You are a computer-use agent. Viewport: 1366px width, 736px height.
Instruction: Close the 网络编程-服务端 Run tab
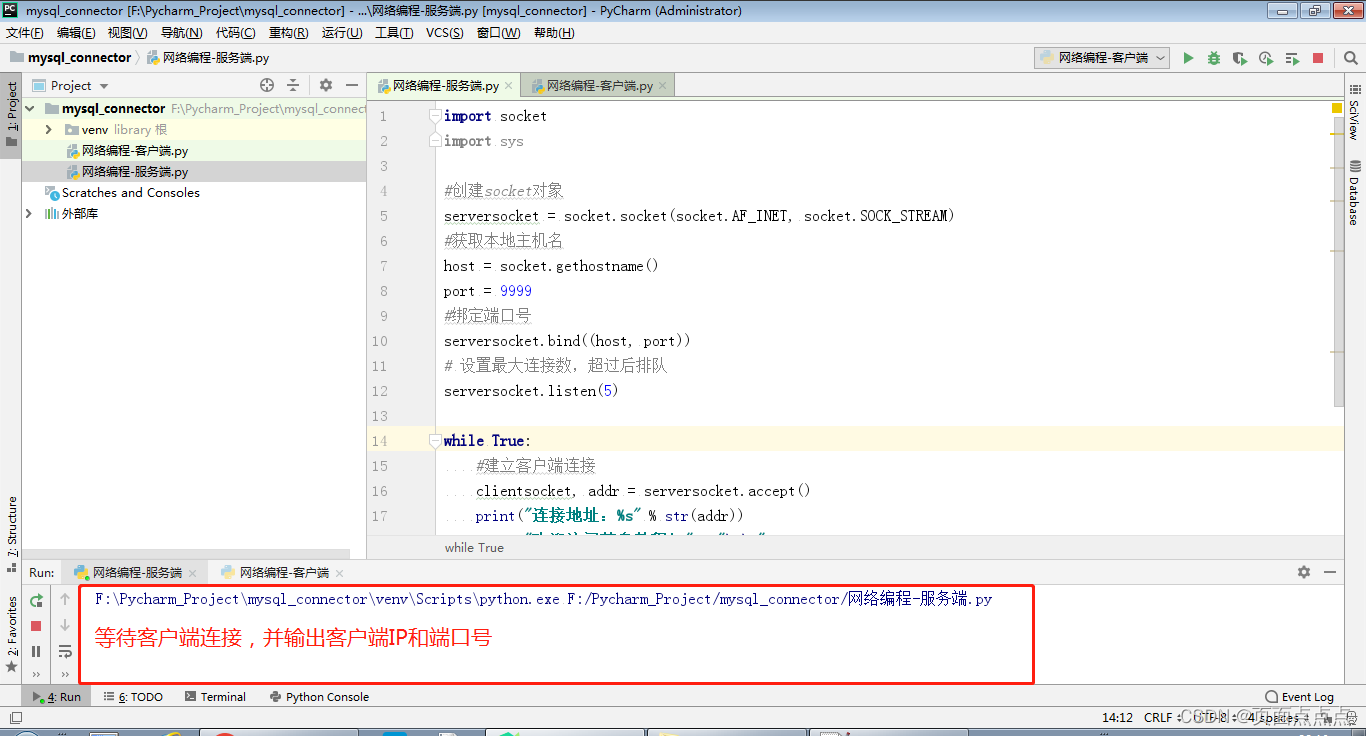(x=193, y=573)
